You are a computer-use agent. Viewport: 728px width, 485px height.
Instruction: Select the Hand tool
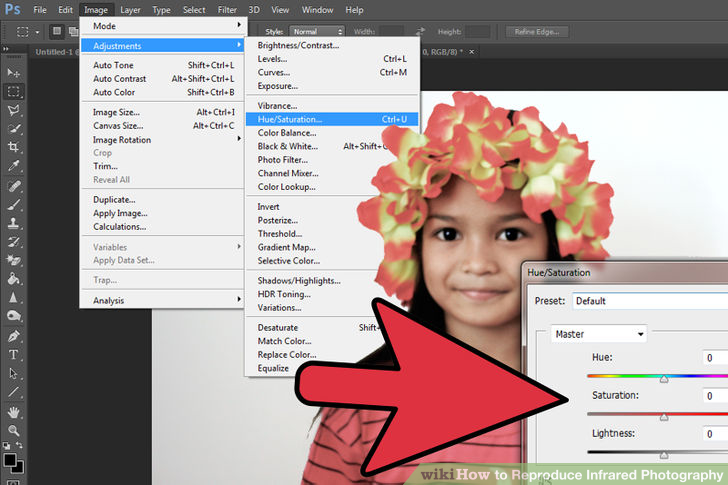[13, 412]
